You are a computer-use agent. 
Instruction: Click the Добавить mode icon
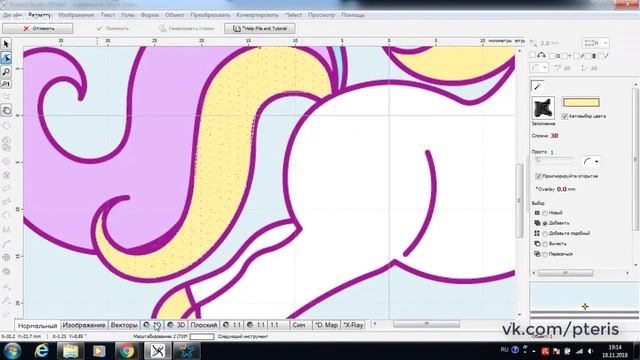(537, 223)
